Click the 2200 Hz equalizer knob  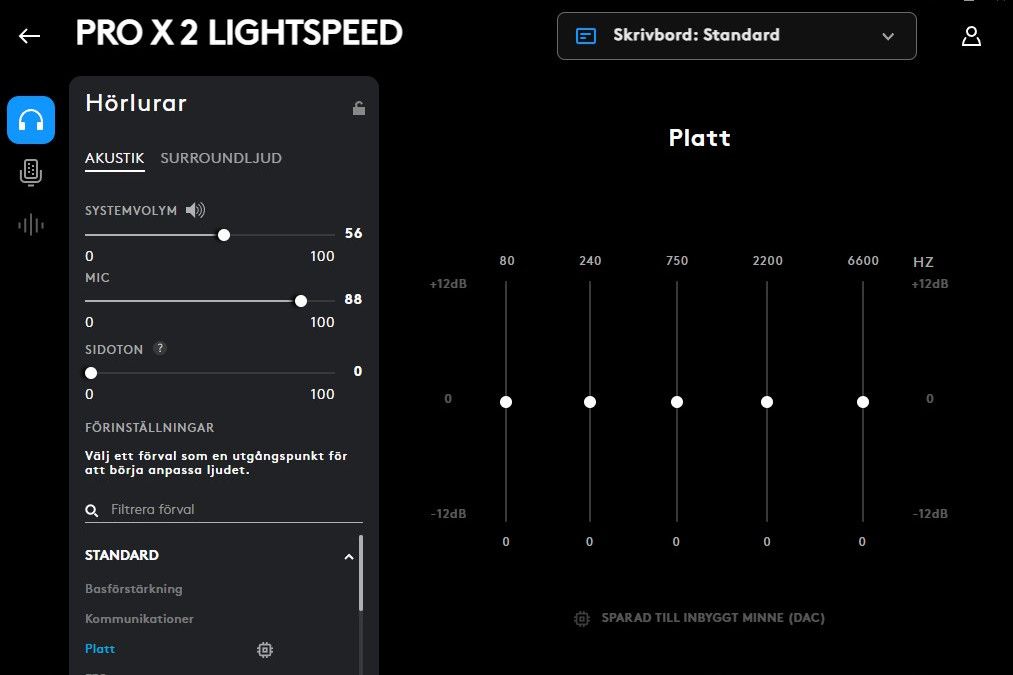pyautogui.click(x=767, y=402)
